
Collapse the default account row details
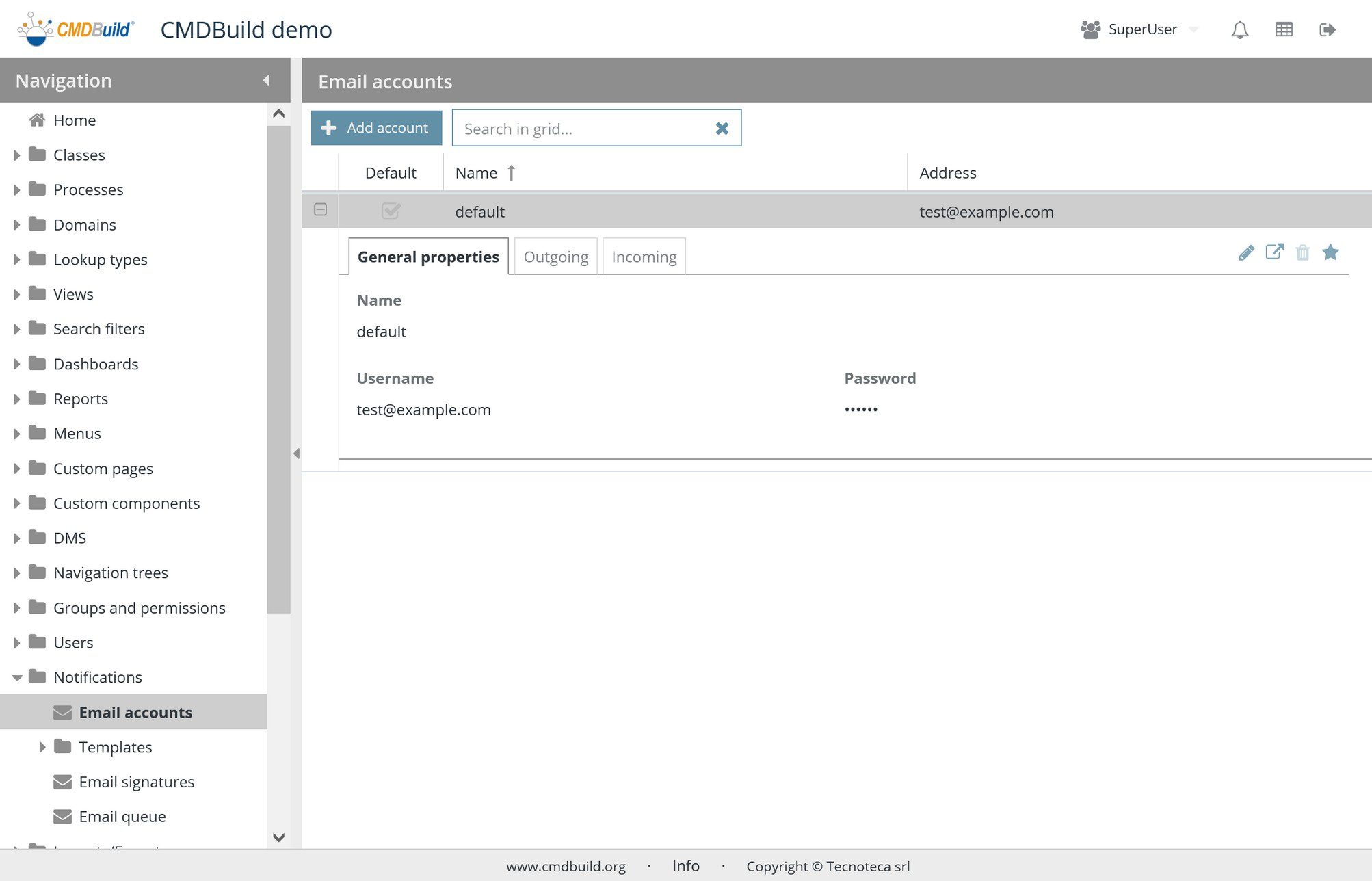(x=320, y=209)
